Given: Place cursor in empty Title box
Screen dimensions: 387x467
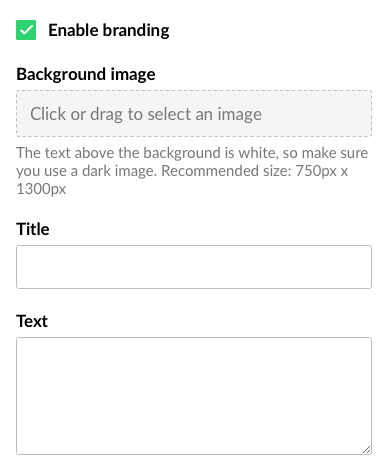Looking at the screenshot, I should 194,267.
